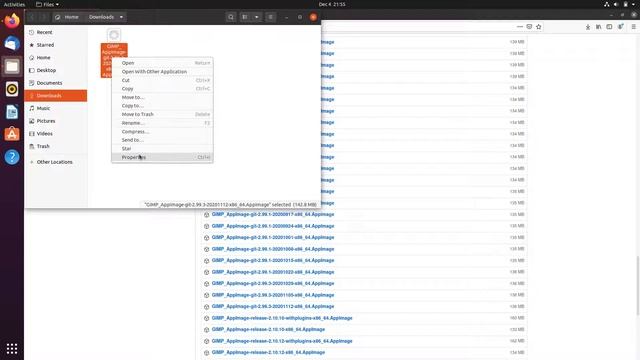Open Pictures folder in sidebar
The width and height of the screenshot is (640, 360).
pyautogui.click(x=56, y=121)
